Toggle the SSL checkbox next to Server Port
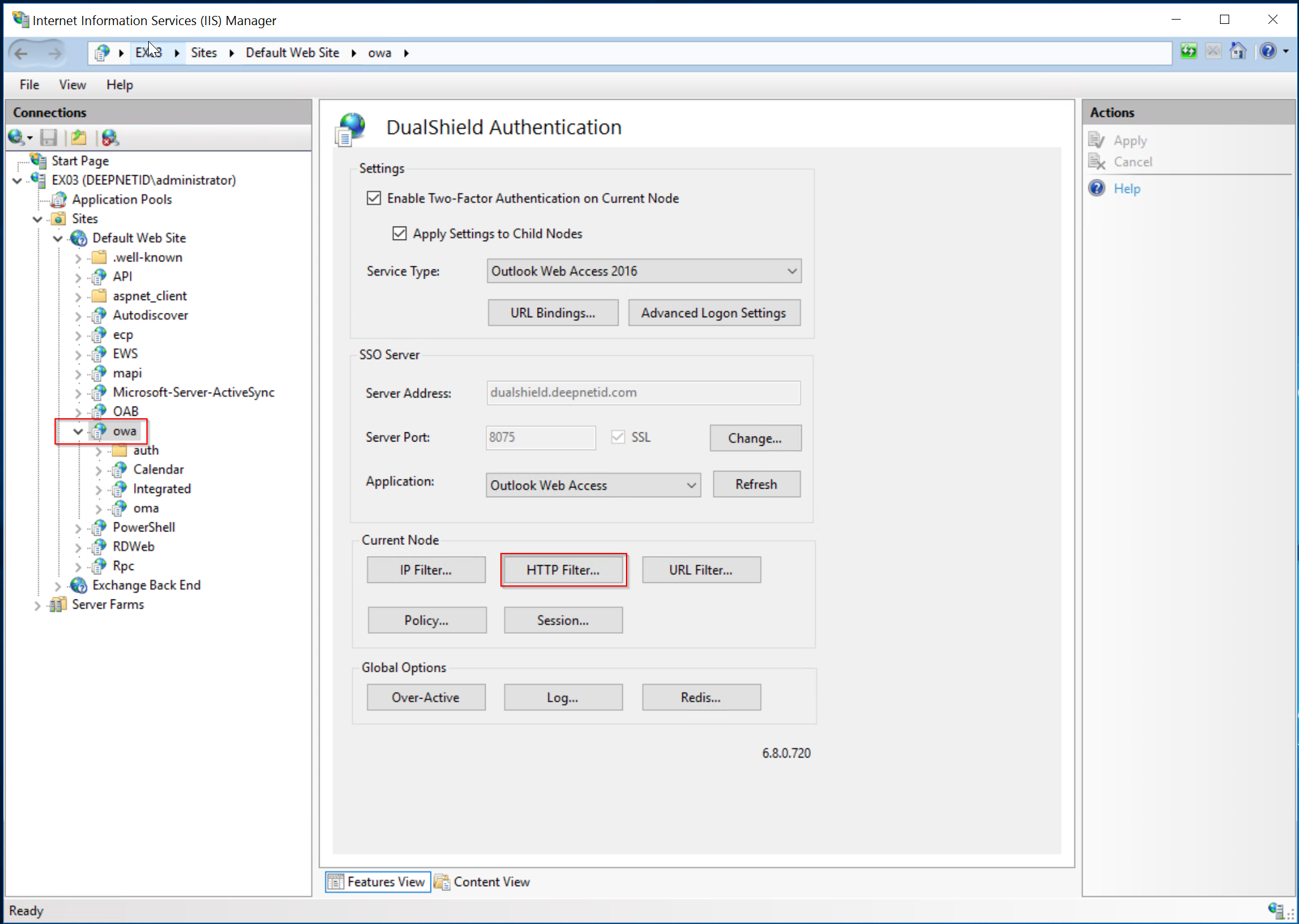The width and height of the screenshot is (1299, 924). point(618,437)
